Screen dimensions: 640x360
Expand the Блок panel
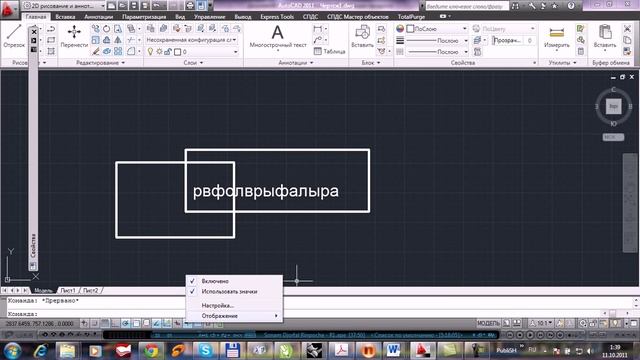(x=371, y=63)
